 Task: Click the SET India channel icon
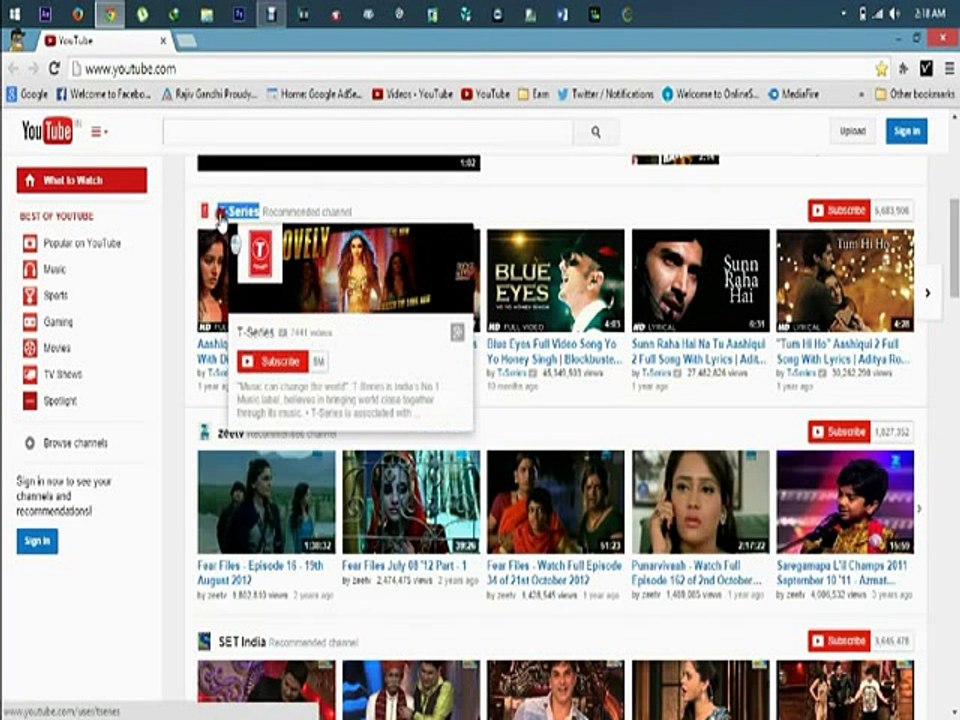(204, 641)
